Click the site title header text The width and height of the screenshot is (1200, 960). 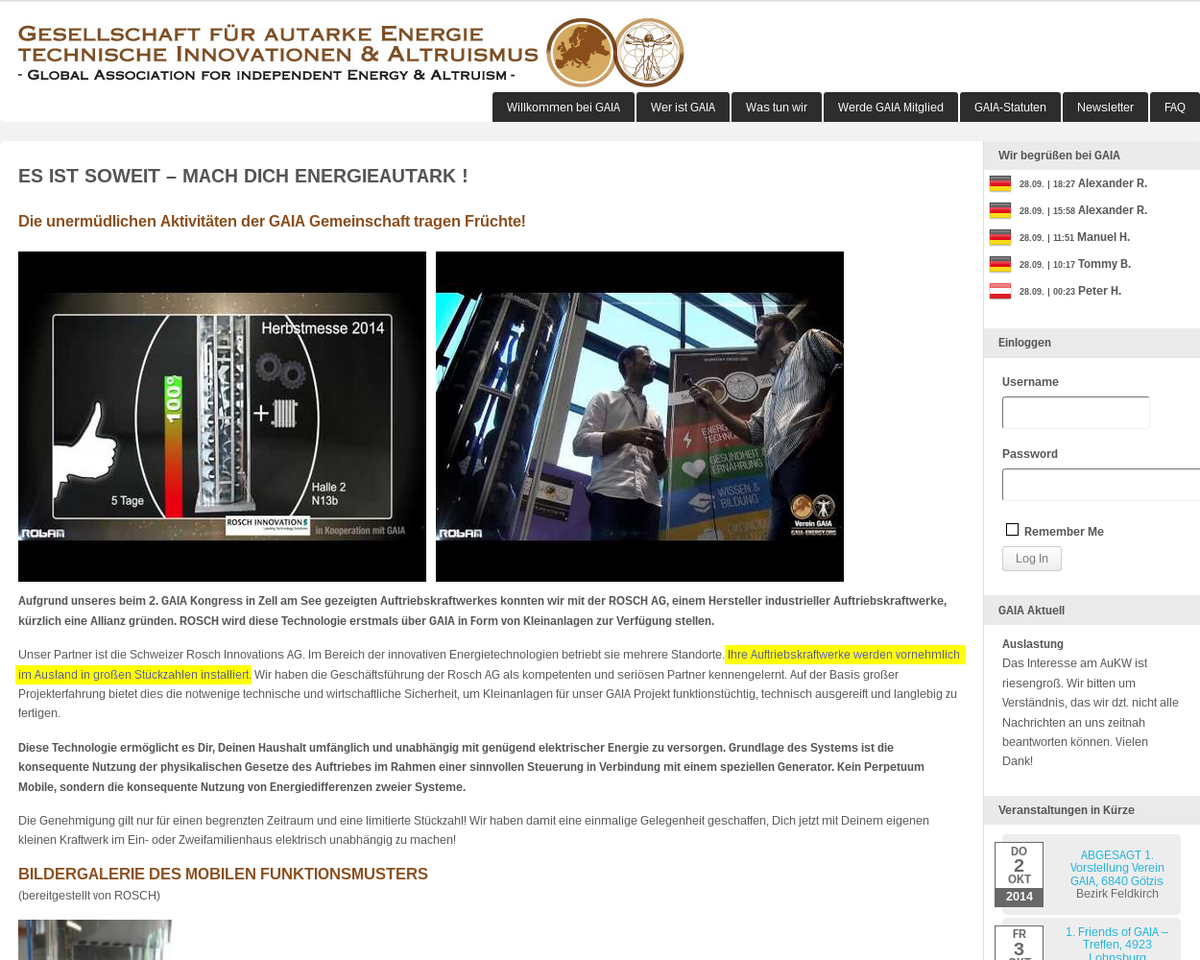(278, 53)
